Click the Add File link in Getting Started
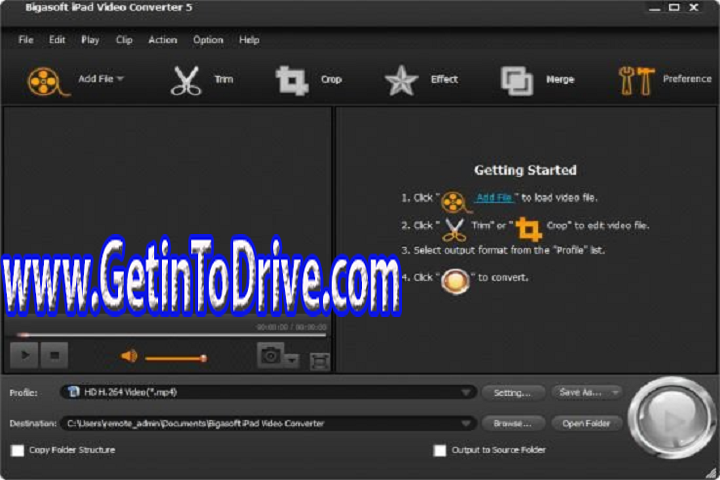Image resolution: width=720 pixels, height=480 pixels. point(494,198)
